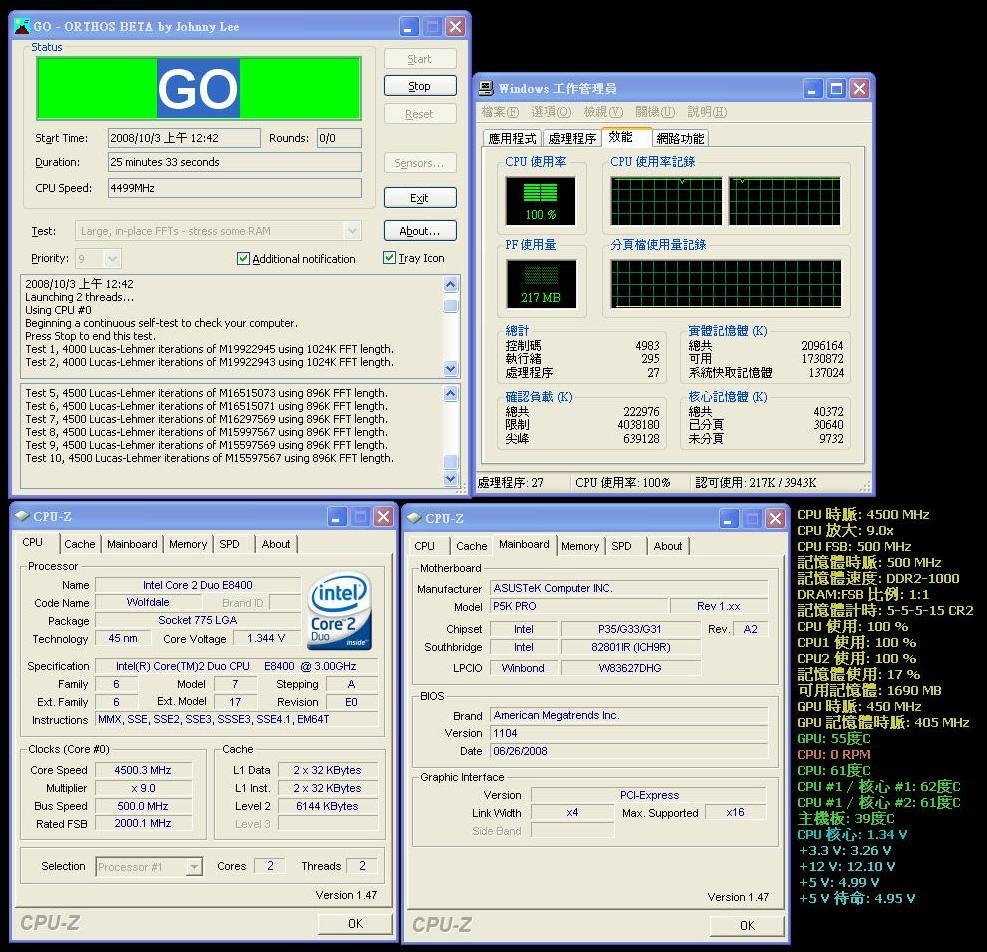Screen dimensions: 987x952
Task: Open the Memory tab in the Motherboard CPU-Z window
Action: [x=580, y=546]
